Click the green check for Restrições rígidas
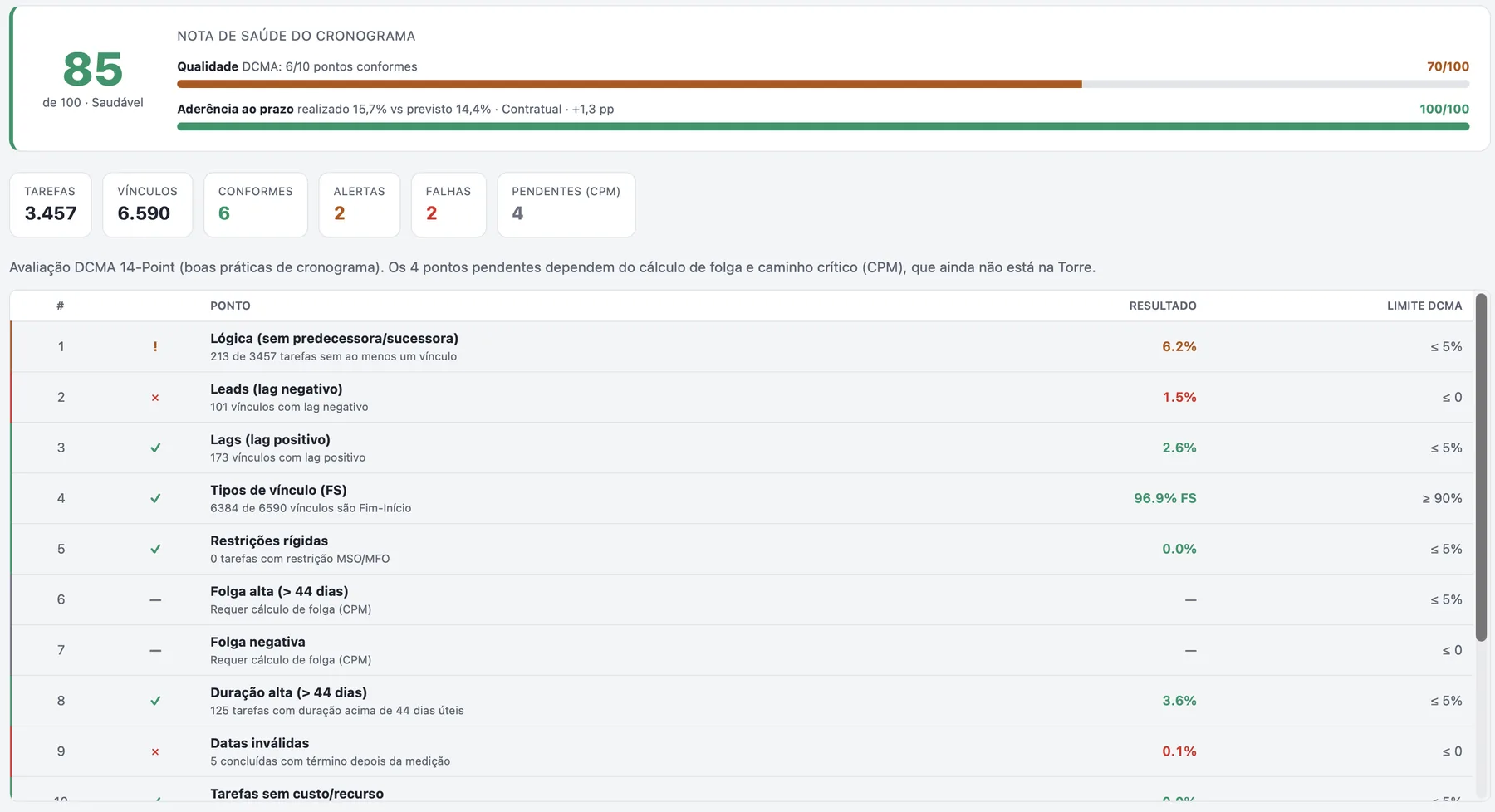 [x=155, y=550]
